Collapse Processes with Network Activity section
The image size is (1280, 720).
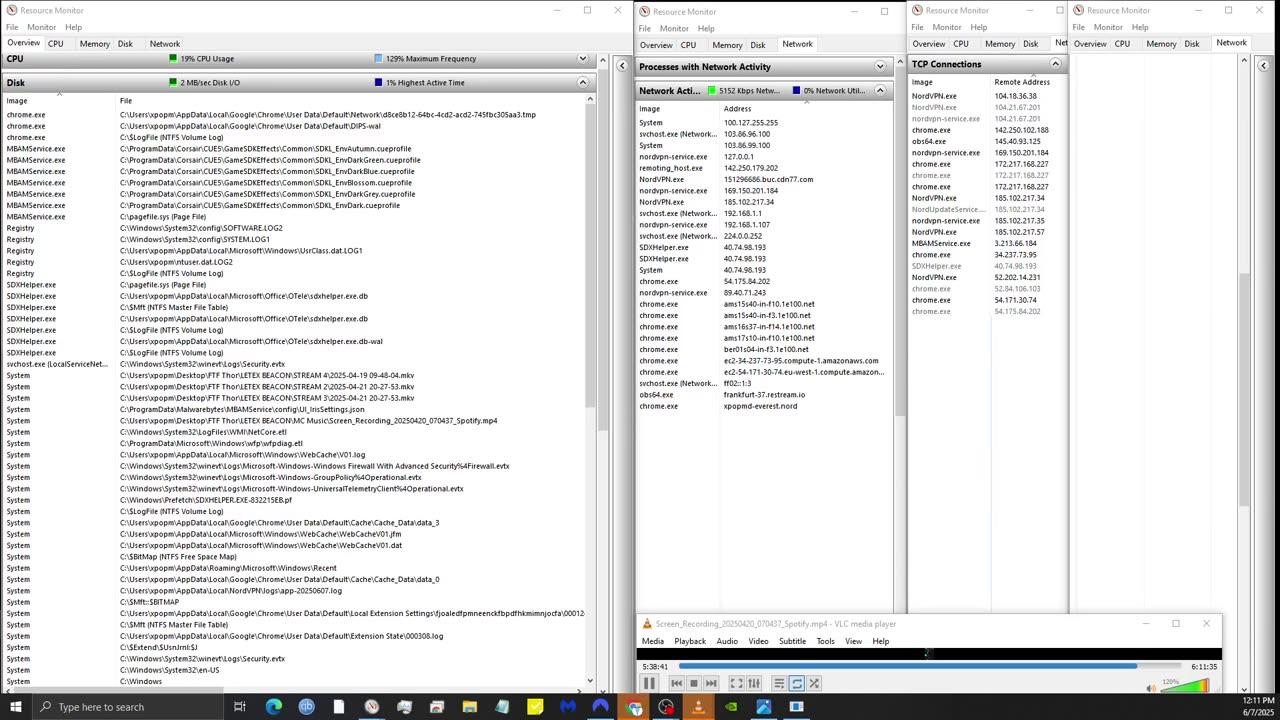pyautogui.click(x=880, y=67)
